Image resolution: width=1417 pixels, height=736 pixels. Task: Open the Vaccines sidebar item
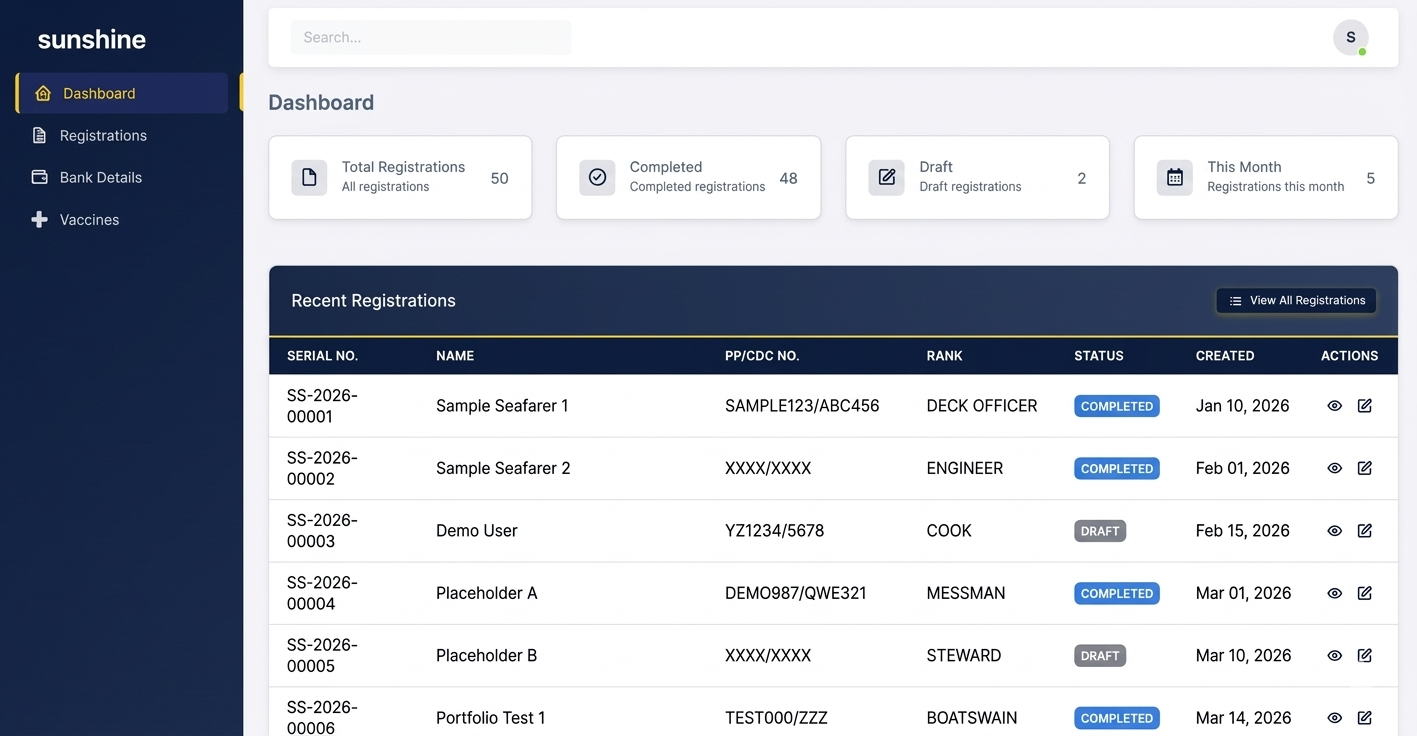(x=89, y=219)
